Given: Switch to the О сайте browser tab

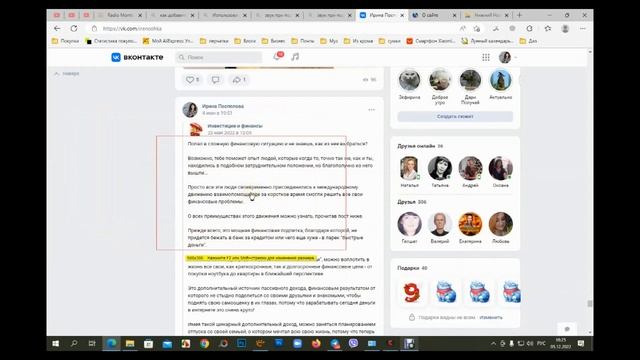Looking at the screenshot, I should click(434, 15).
